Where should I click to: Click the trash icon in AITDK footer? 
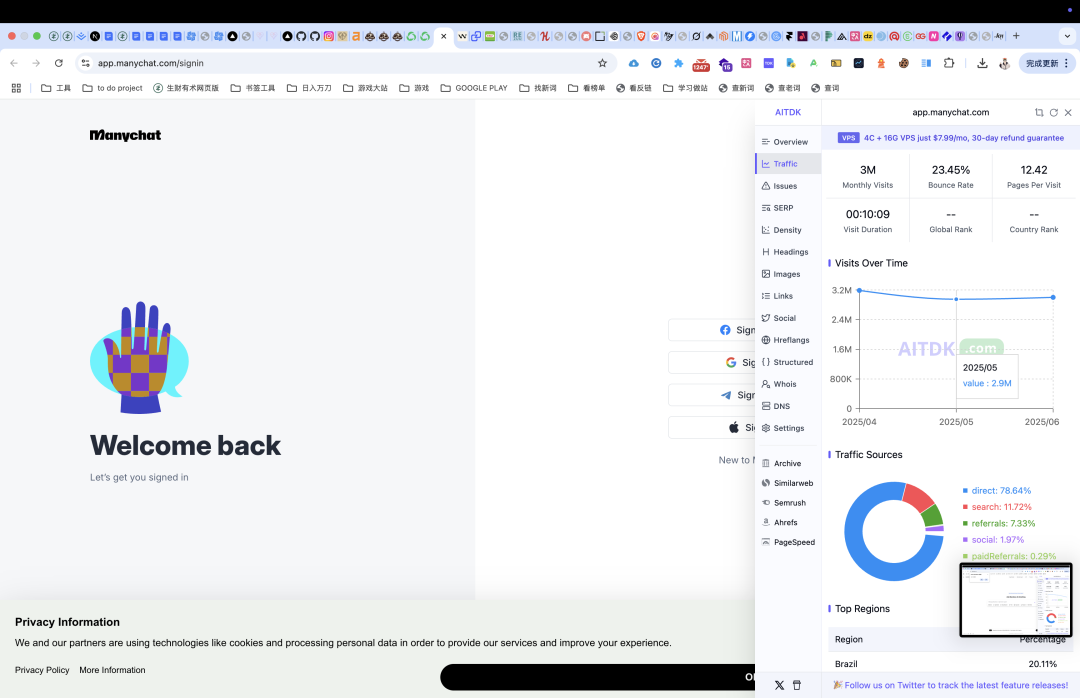pos(797,686)
